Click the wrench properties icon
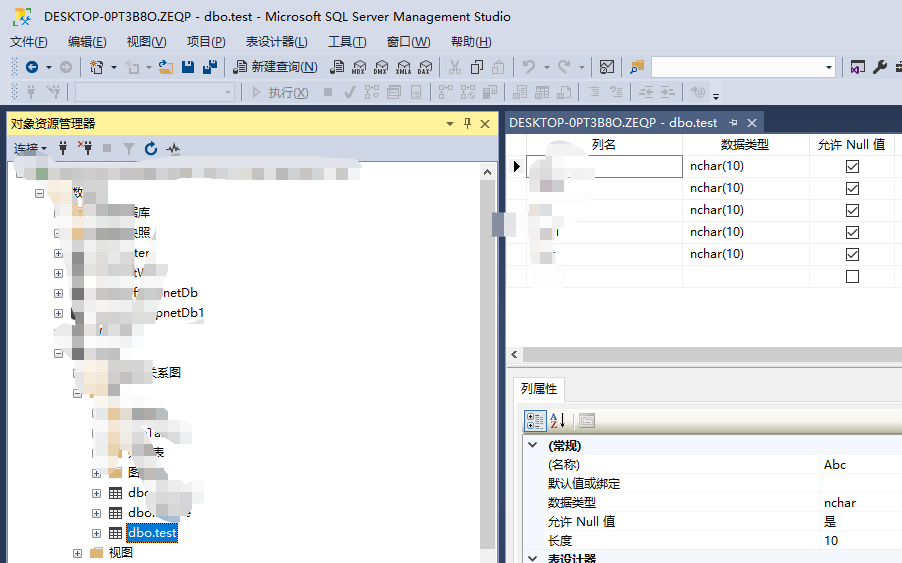 pos(880,67)
